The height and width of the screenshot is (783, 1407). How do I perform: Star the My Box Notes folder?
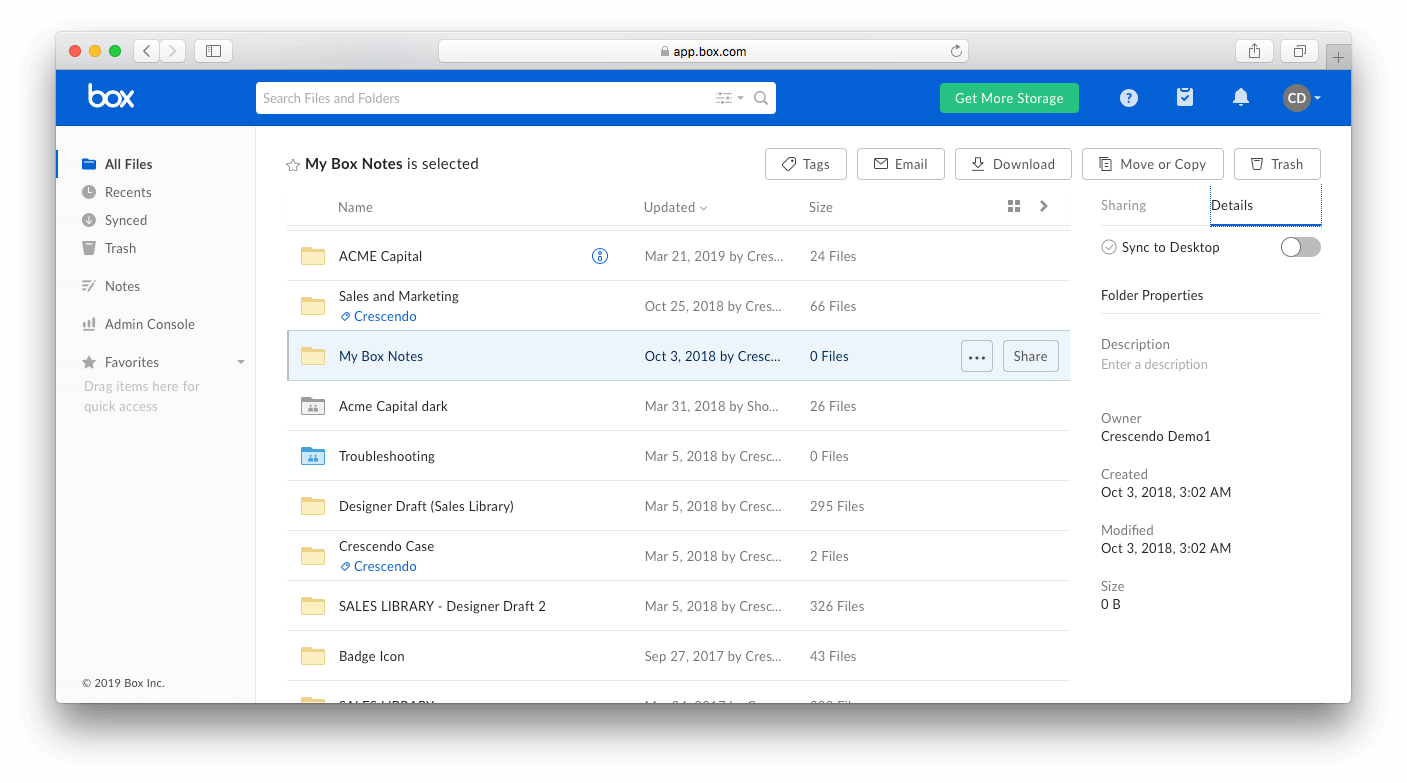(x=293, y=165)
